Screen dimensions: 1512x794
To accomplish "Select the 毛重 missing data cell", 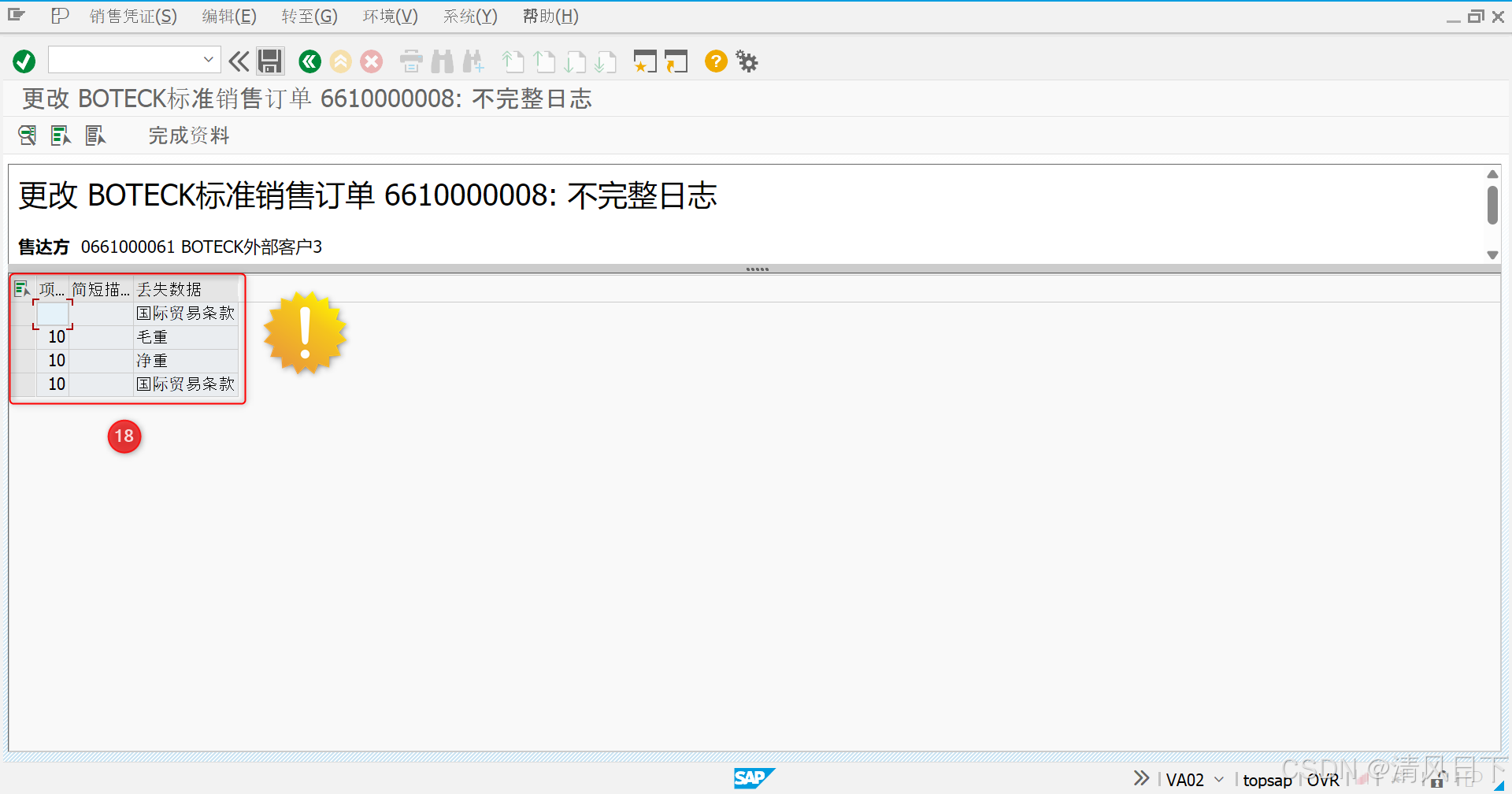I will click(x=186, y=336).
